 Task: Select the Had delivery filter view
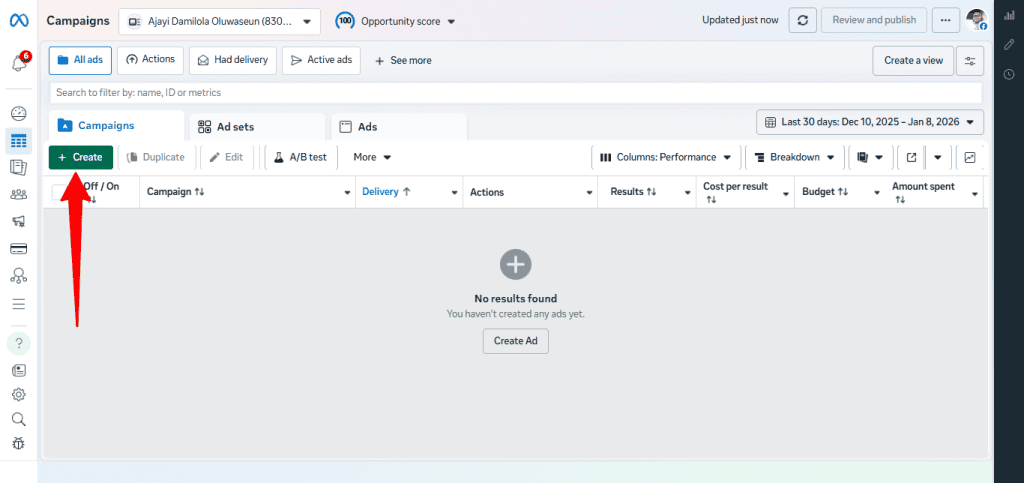click(x=233, y=60)
